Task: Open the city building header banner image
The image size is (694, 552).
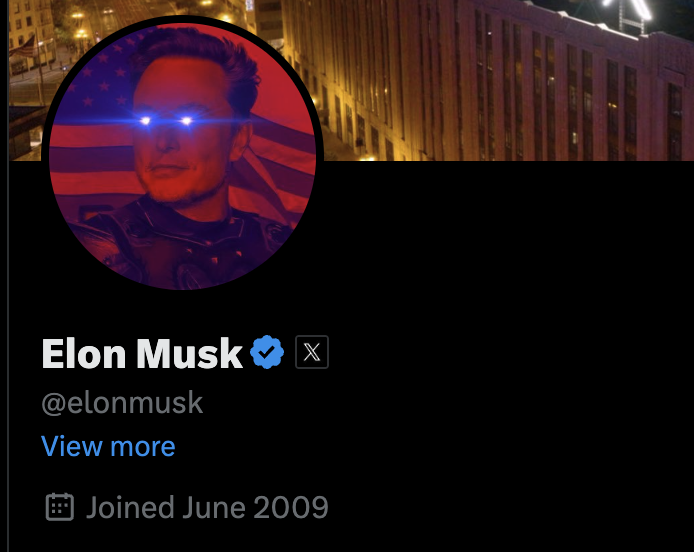Action: click(487, 80)
